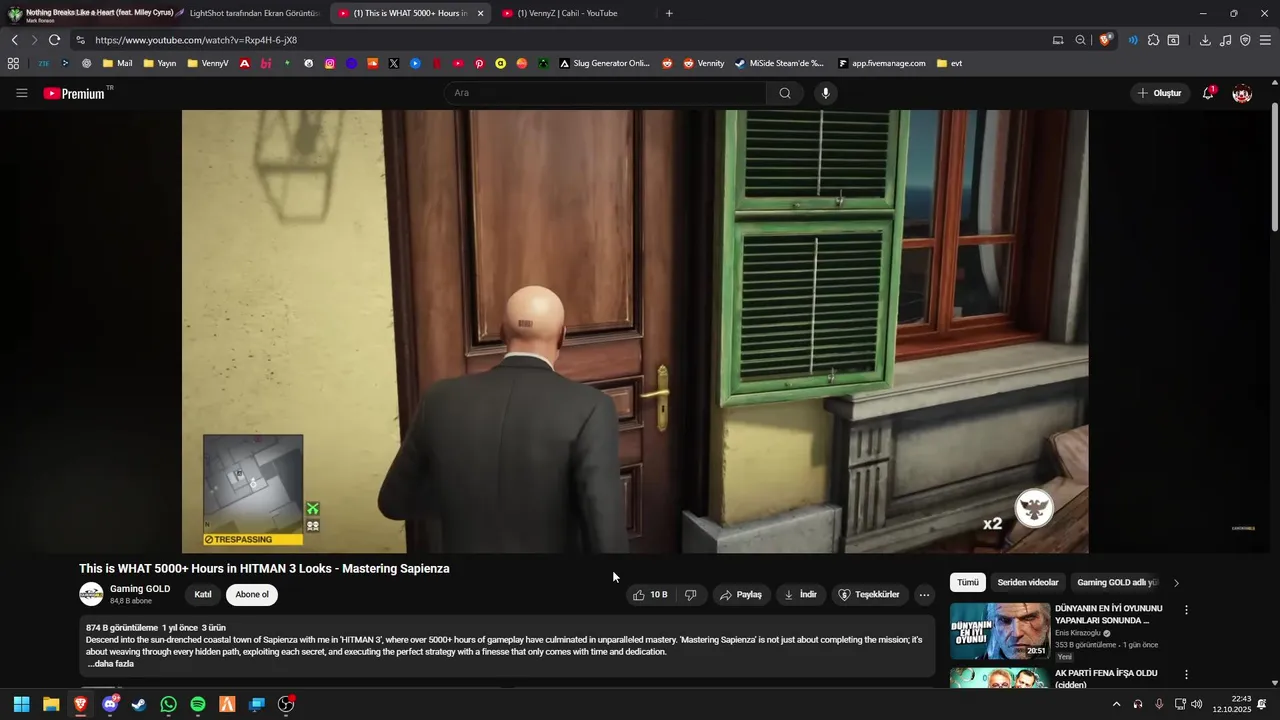1280x720 pixels.
Task: Show hidden system tray icons chevron
Action: (x=1116, y=704)
